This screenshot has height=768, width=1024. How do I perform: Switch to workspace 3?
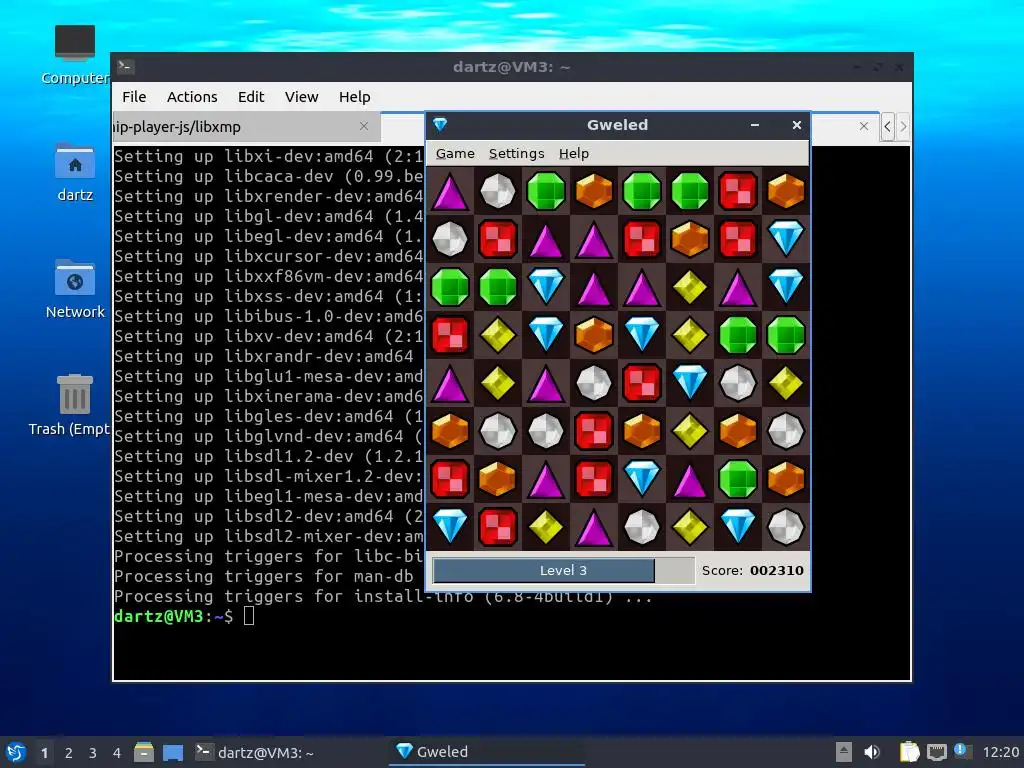tap(93, 753)
